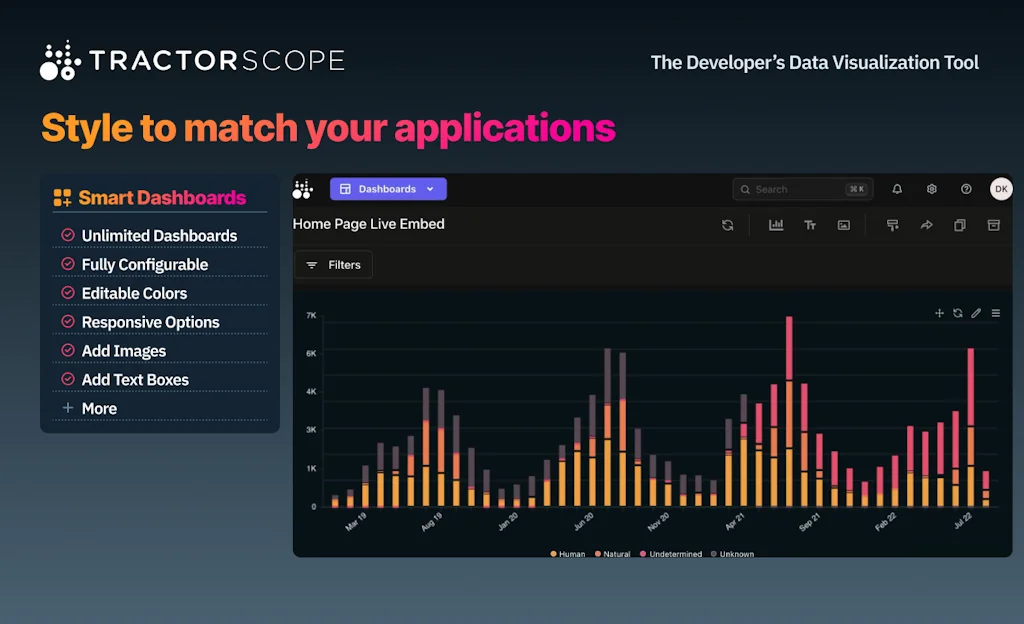Open the Filters panel

coord(333,264)
